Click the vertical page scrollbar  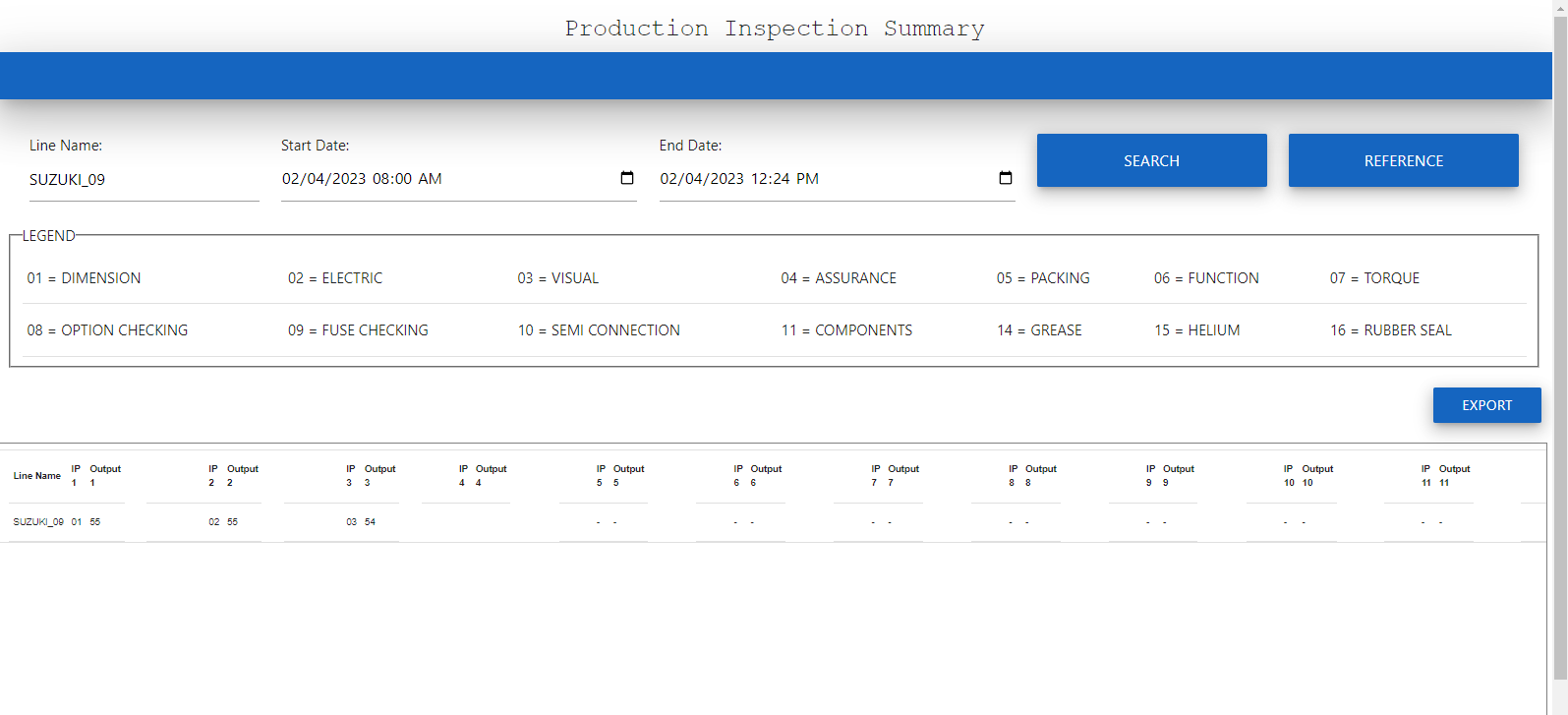pyautogui.click(x=1559, y=344)
